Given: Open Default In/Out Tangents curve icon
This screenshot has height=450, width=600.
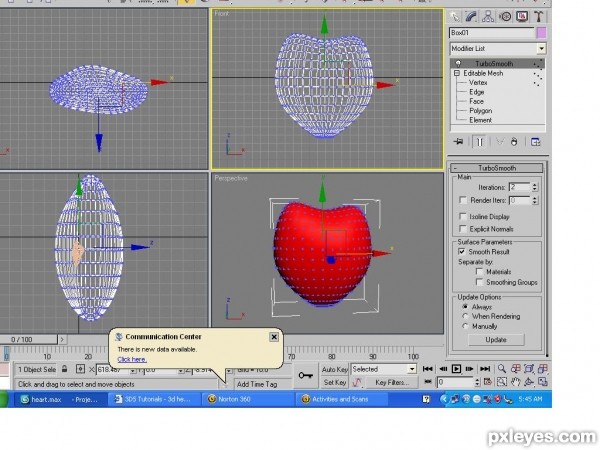Looking at the screenshot, I should (x=357, y=382).
